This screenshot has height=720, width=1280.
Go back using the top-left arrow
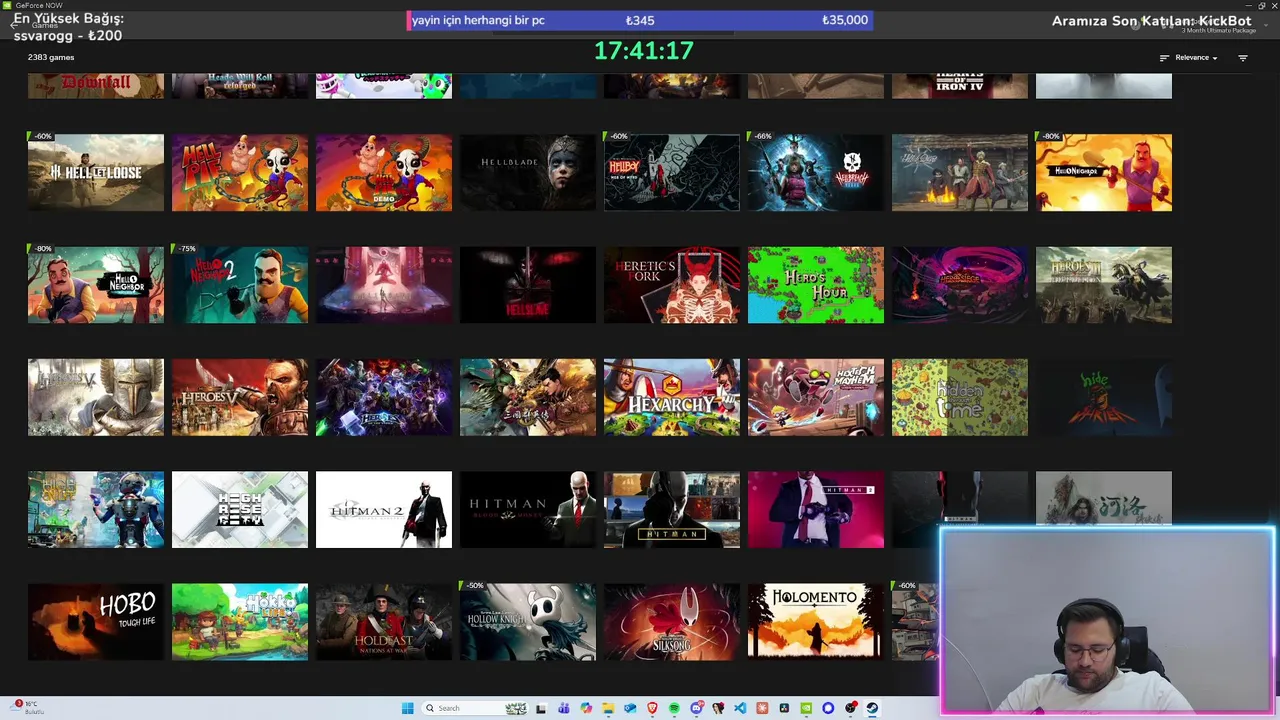point(15,25)
